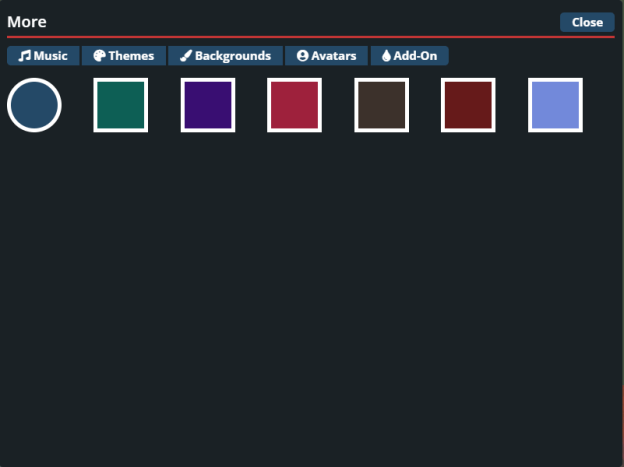
Task: Select the circular steel blue swatch
Action: tap(34, 105)
